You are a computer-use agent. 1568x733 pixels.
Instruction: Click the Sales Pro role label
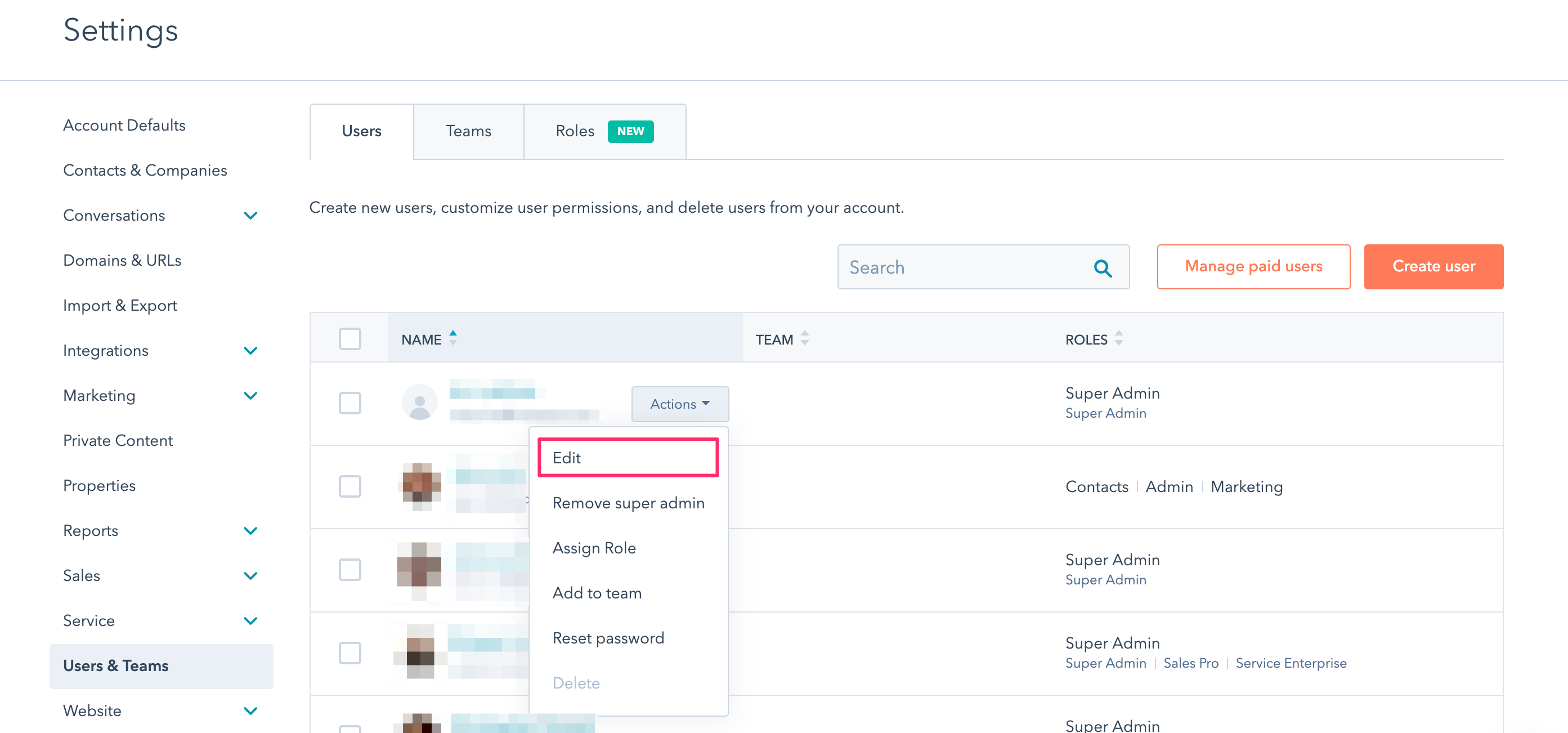[x=1190, y=663]
